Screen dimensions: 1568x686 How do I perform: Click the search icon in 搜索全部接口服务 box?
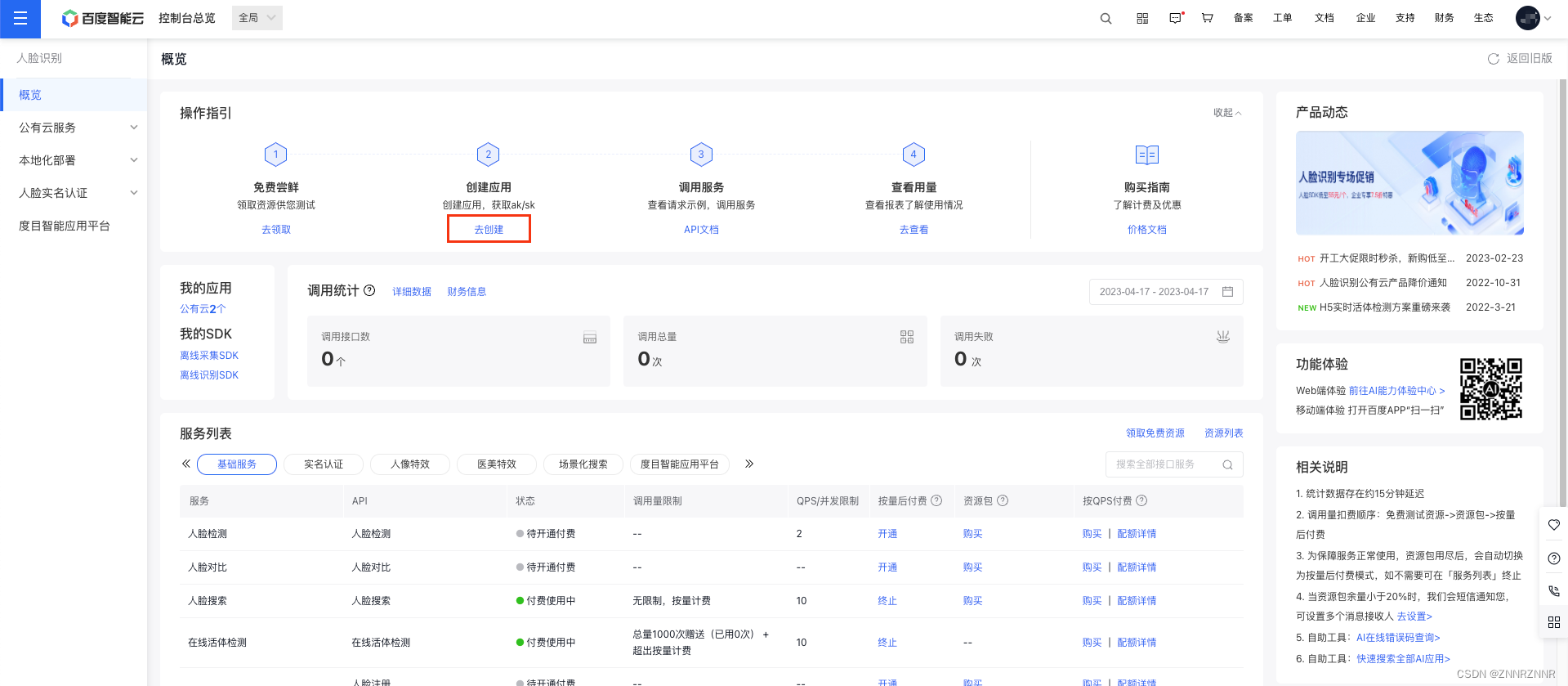tap(1227, 464)
